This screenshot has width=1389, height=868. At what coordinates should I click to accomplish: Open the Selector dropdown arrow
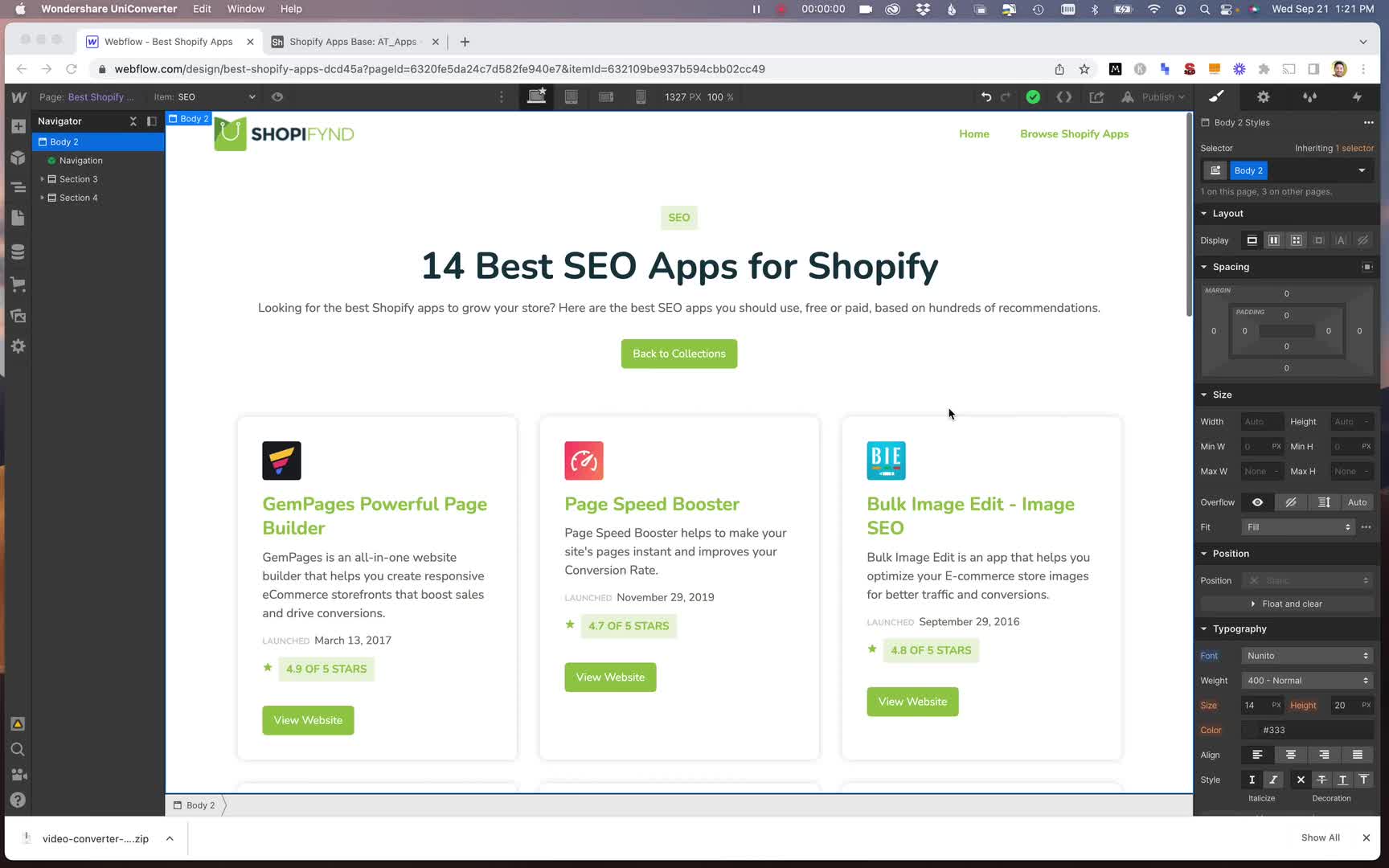point(1362,170)
